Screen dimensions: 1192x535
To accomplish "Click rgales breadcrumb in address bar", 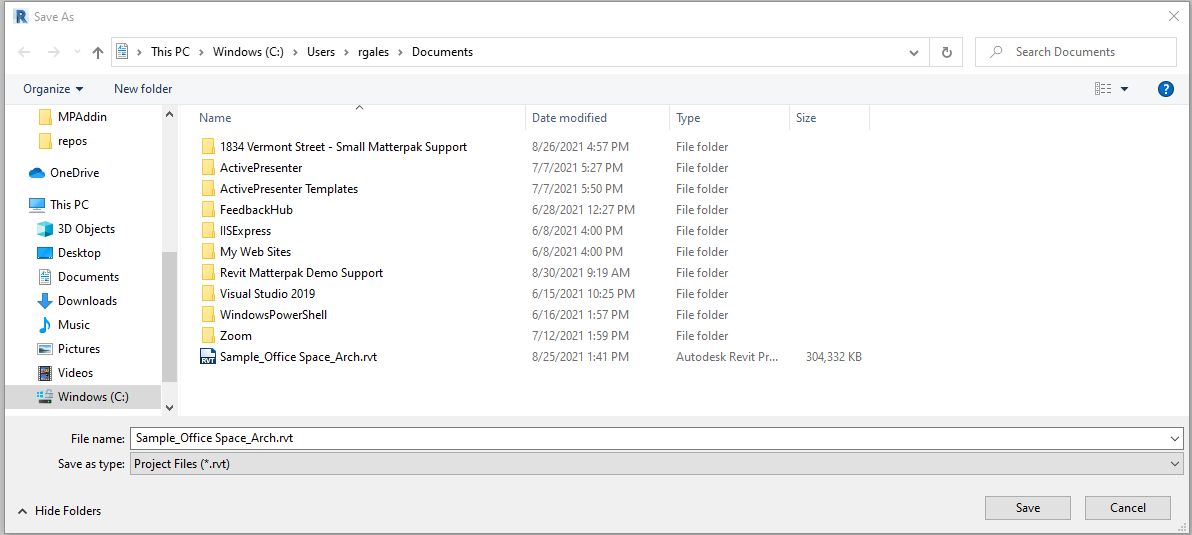I will (374, 52).
